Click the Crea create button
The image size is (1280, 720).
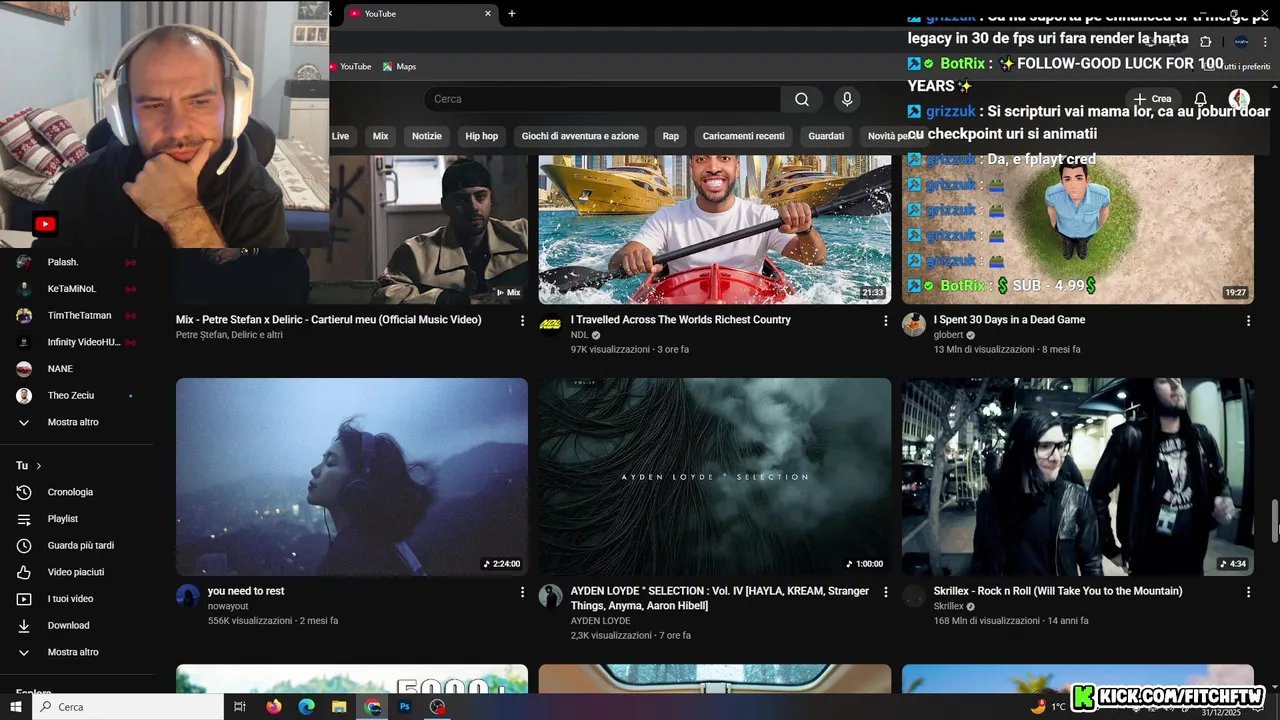[1152, 99]
